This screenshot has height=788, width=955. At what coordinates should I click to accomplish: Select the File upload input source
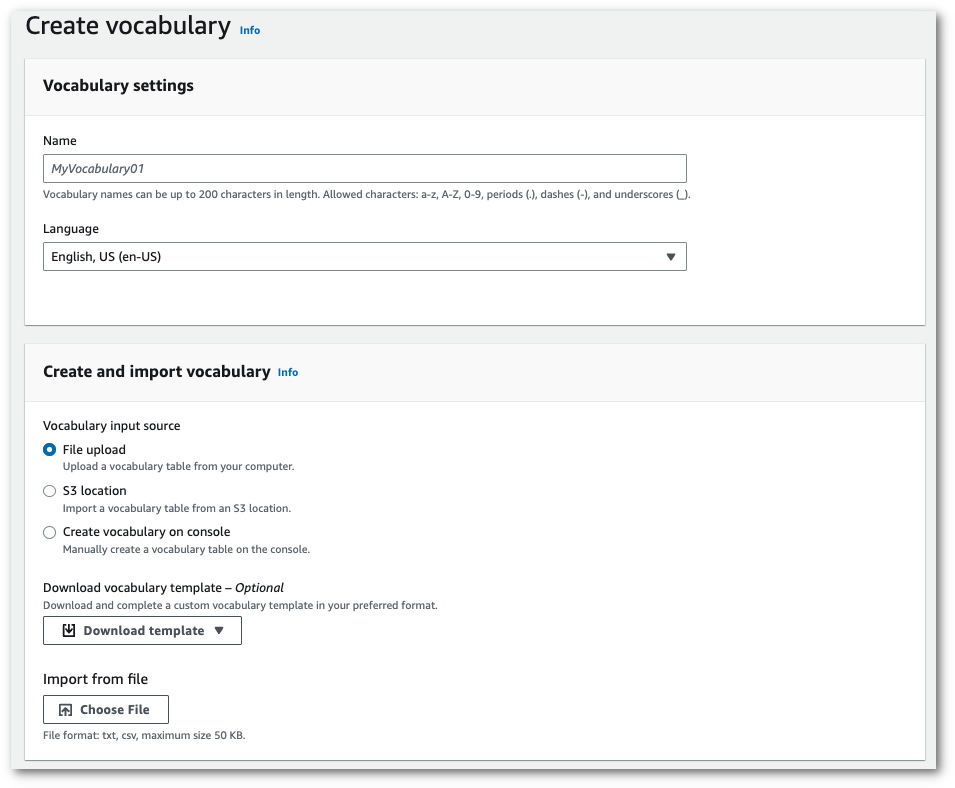coord(49,450)
